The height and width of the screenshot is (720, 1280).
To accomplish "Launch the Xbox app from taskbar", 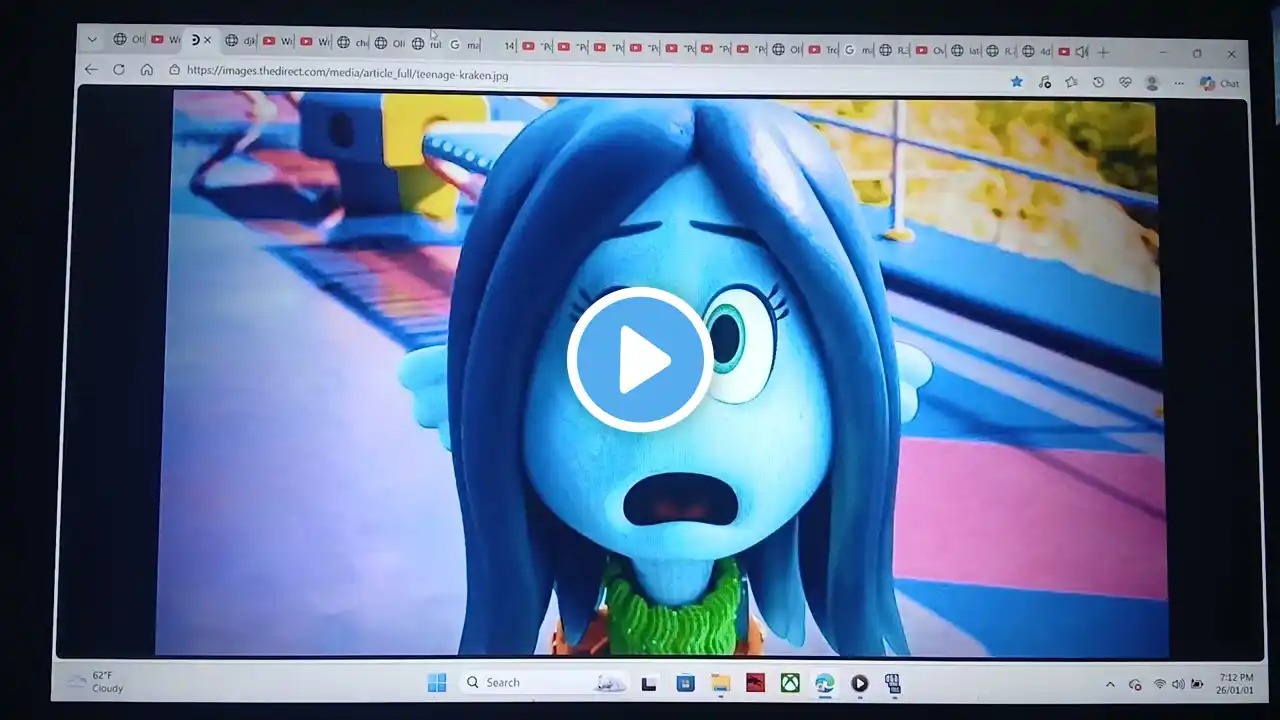I will point(790,684).
